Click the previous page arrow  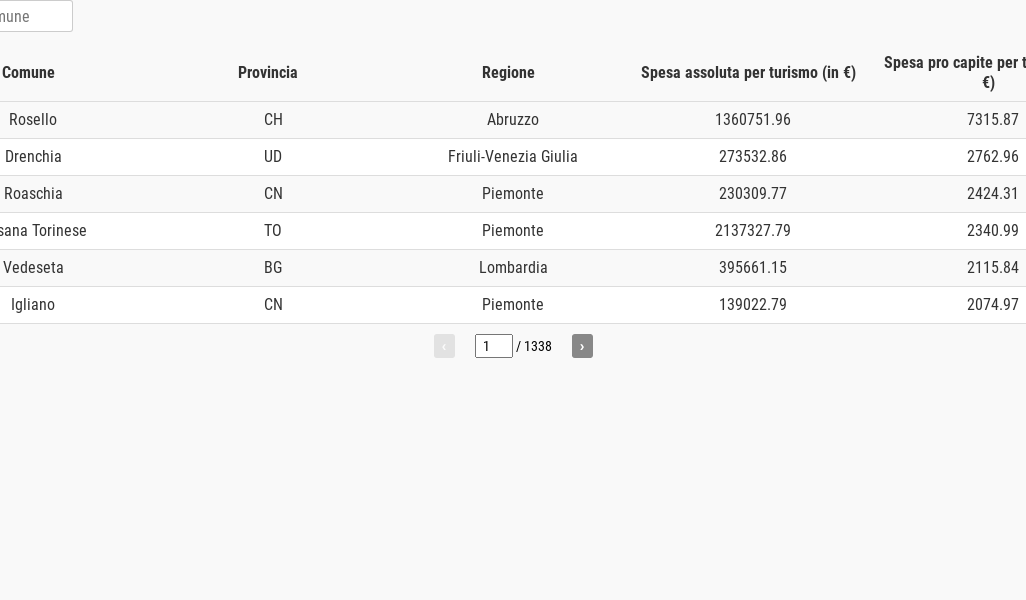point(444,346)
